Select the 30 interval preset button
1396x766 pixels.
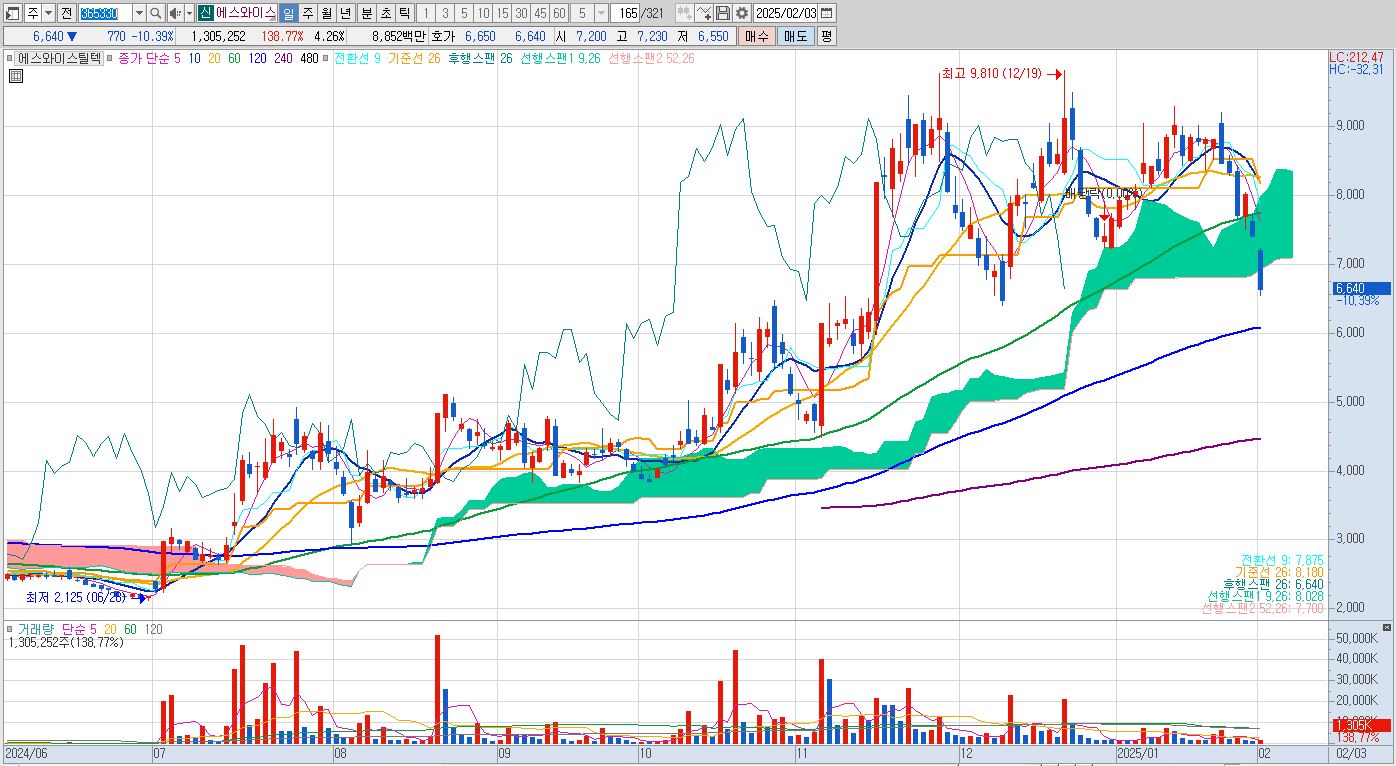(x=521, y=13)
